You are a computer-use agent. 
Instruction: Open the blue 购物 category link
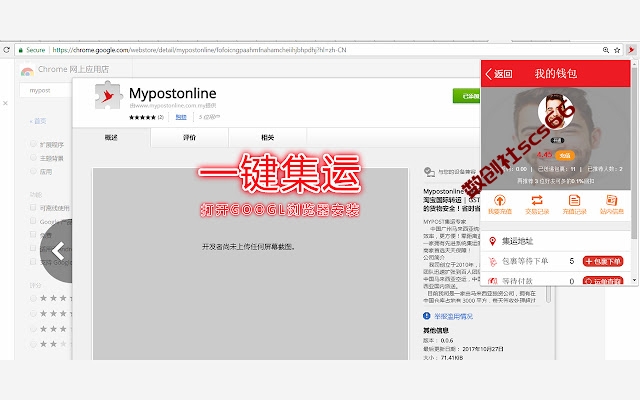[181, 117]
